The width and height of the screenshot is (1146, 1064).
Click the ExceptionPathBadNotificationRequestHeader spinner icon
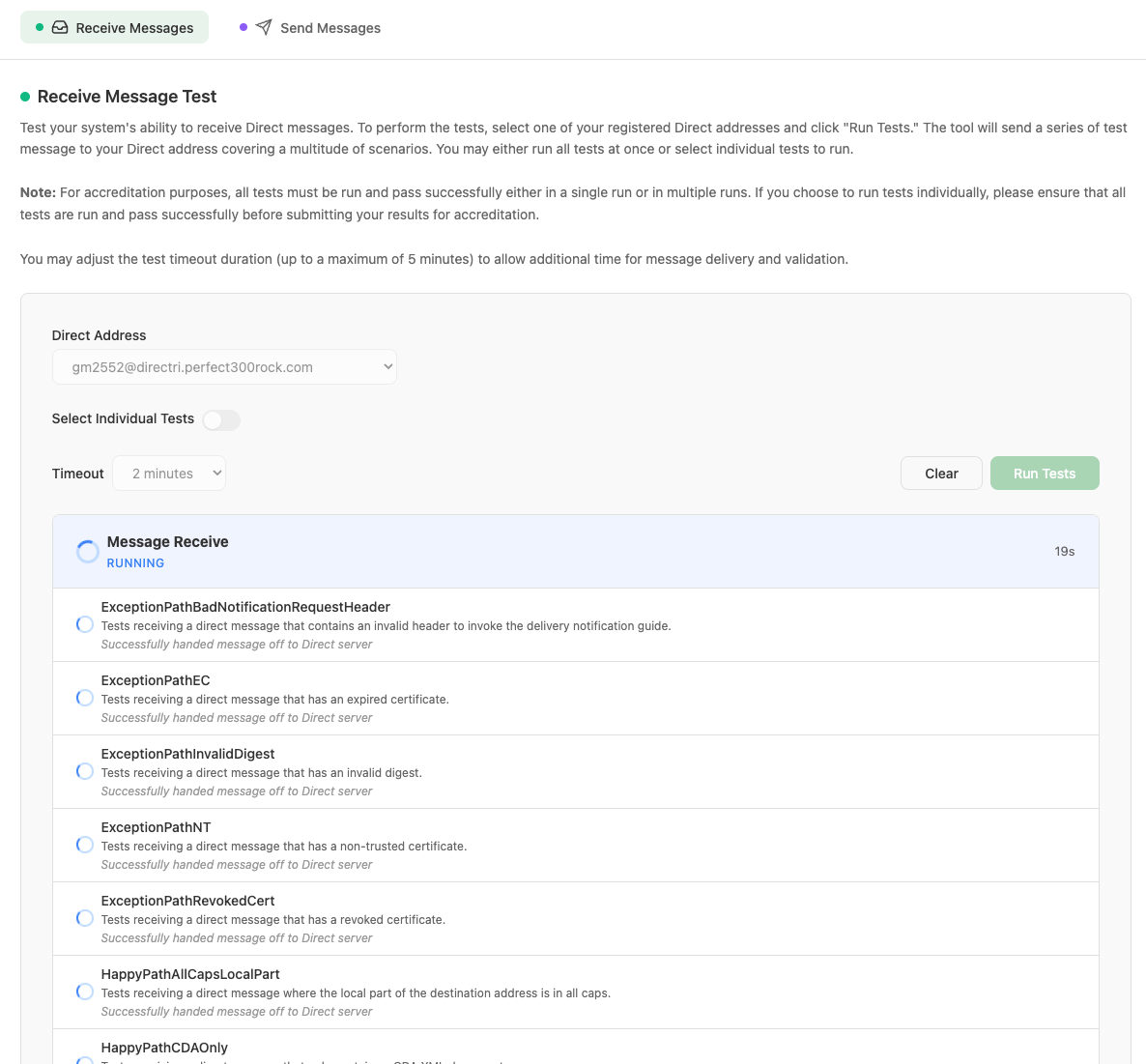click(85, 625)
